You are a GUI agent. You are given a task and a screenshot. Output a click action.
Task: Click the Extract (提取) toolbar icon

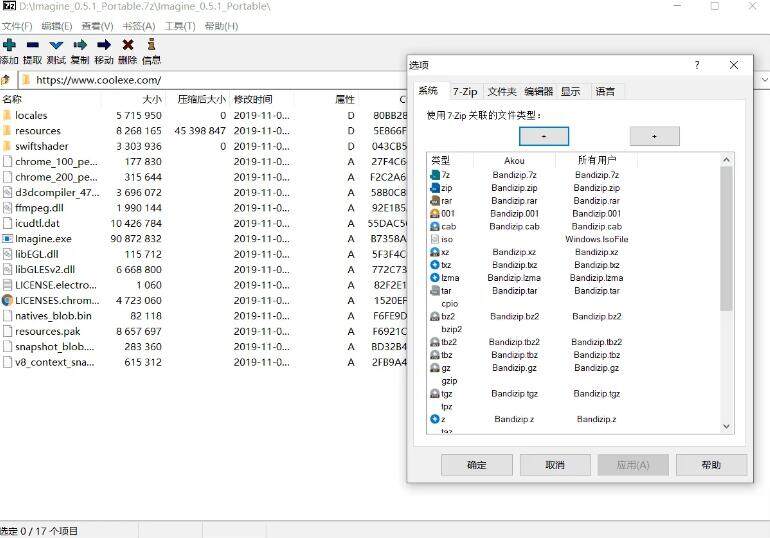click(33, 45)
